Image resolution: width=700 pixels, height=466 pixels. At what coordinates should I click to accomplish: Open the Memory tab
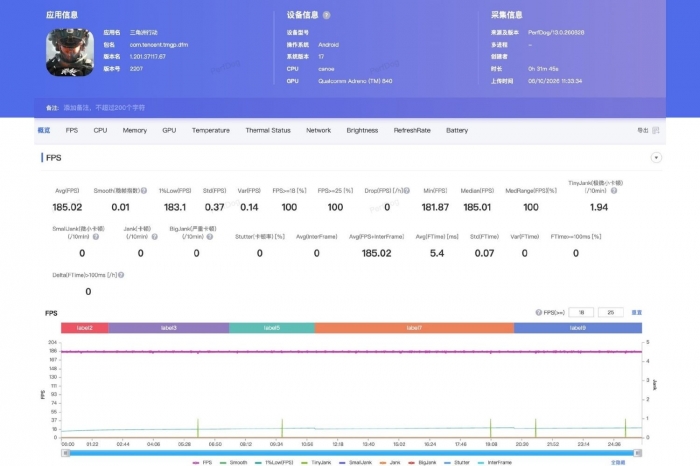pyautogui.click(x=134, y=130)
